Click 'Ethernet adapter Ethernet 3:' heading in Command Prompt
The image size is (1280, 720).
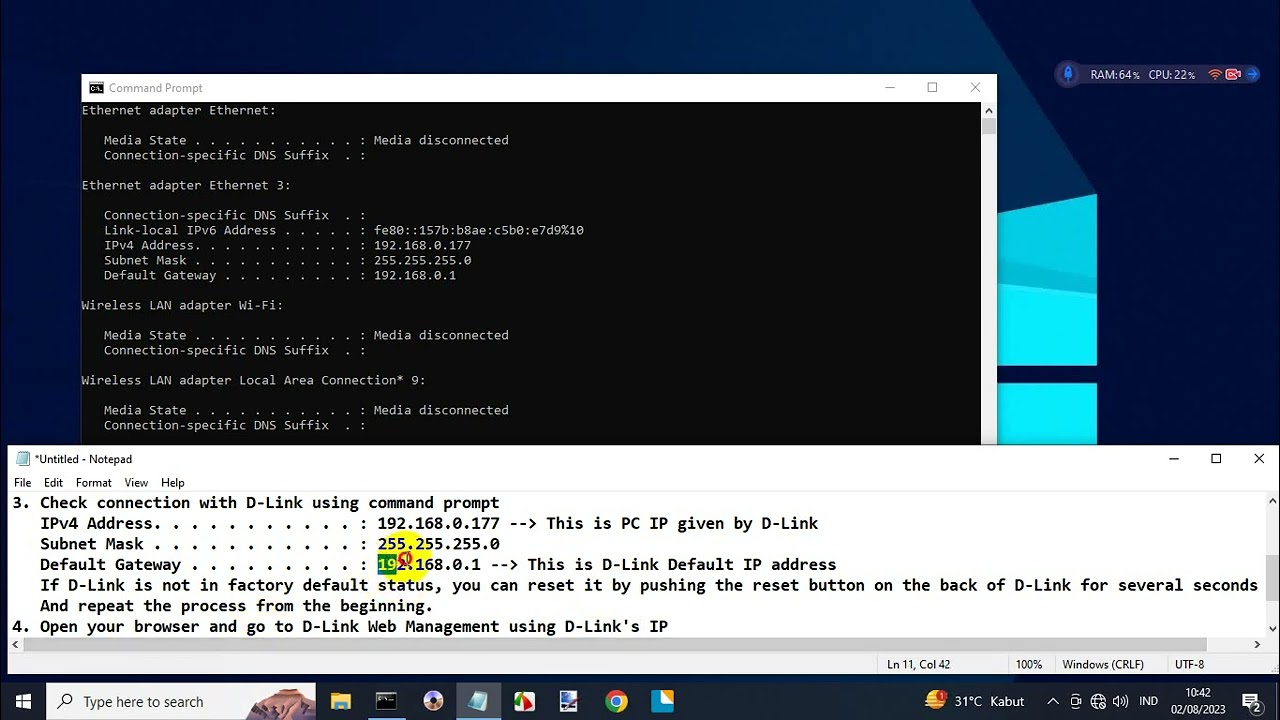[x=186, y=185]
